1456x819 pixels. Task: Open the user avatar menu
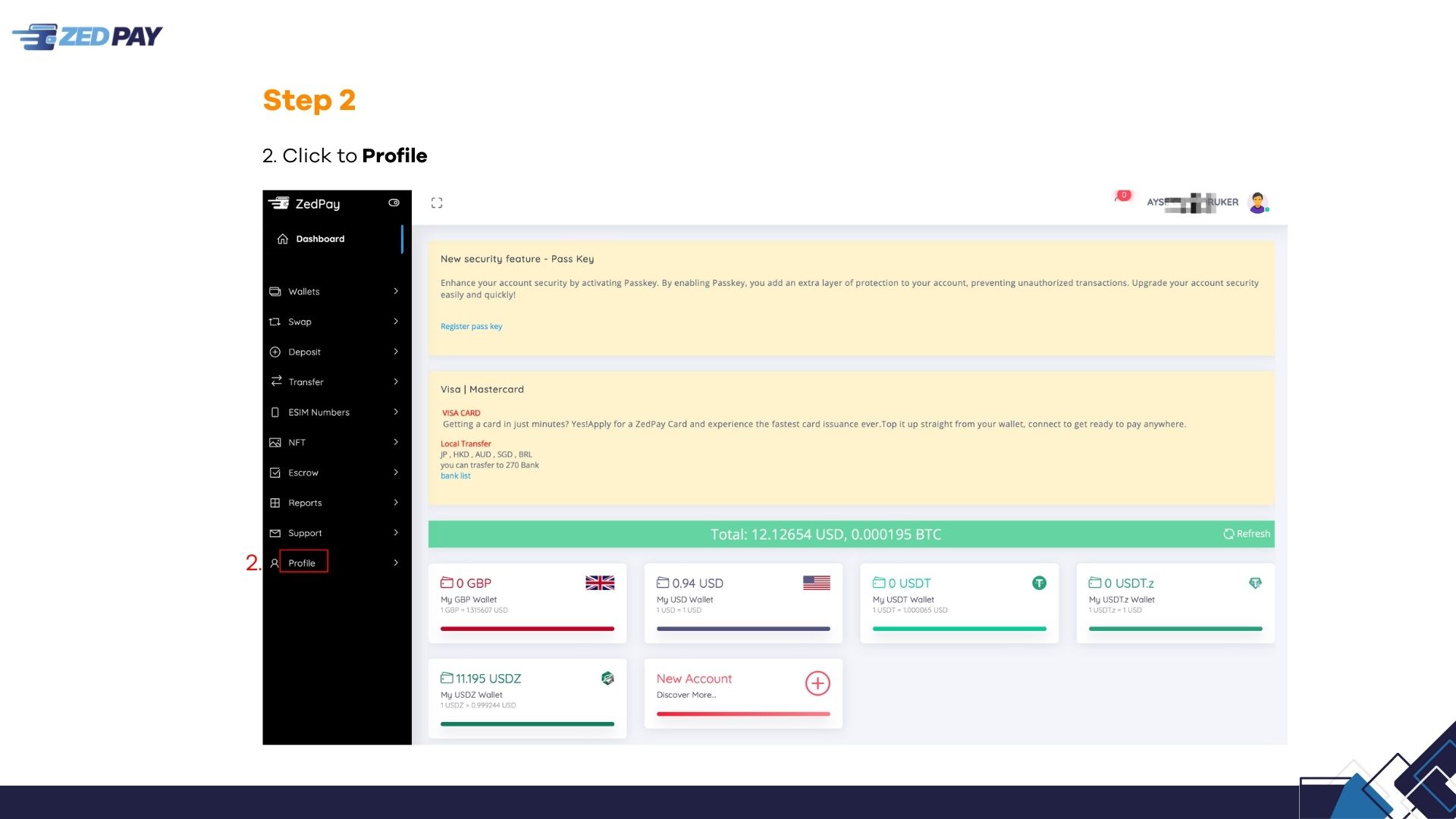[1258, 202]
